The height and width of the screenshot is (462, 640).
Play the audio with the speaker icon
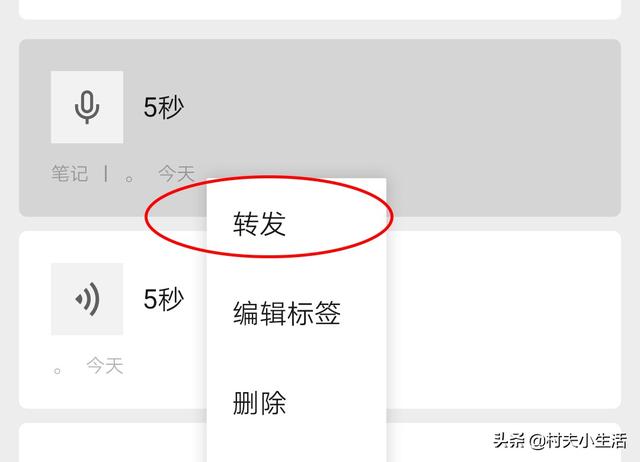(x=87, y=299)
